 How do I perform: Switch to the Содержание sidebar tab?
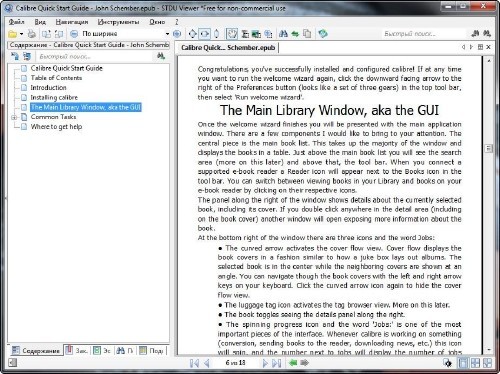36,351
